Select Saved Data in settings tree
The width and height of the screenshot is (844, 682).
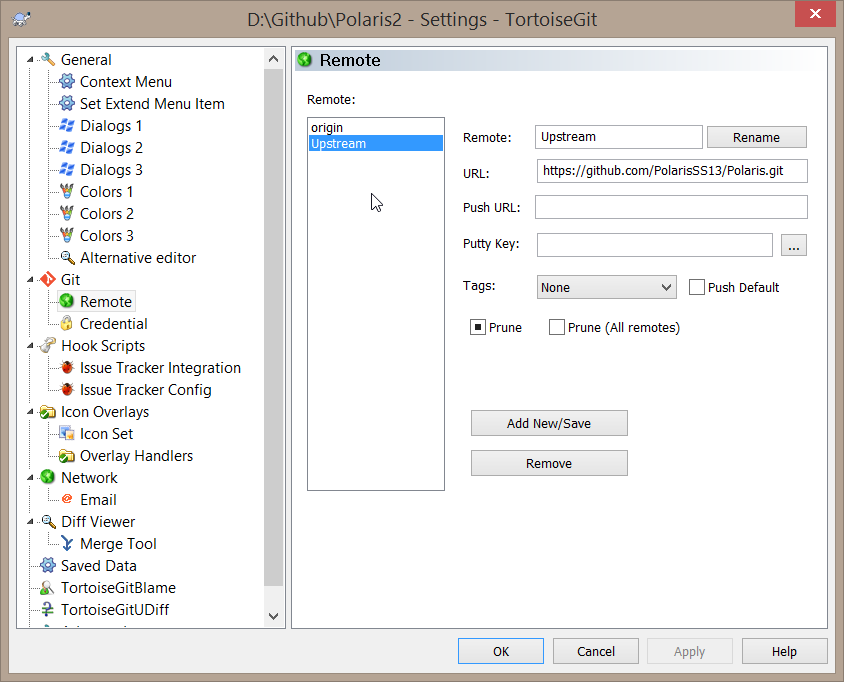tap(99, 566)
